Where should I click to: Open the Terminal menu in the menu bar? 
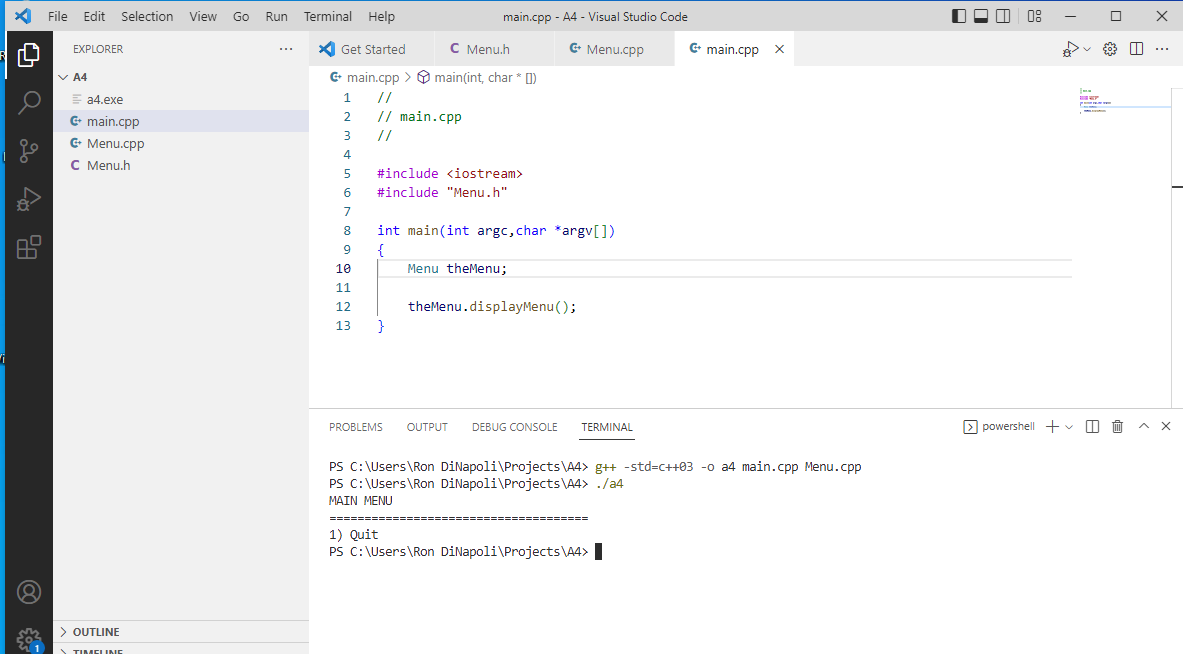(327, 16)
